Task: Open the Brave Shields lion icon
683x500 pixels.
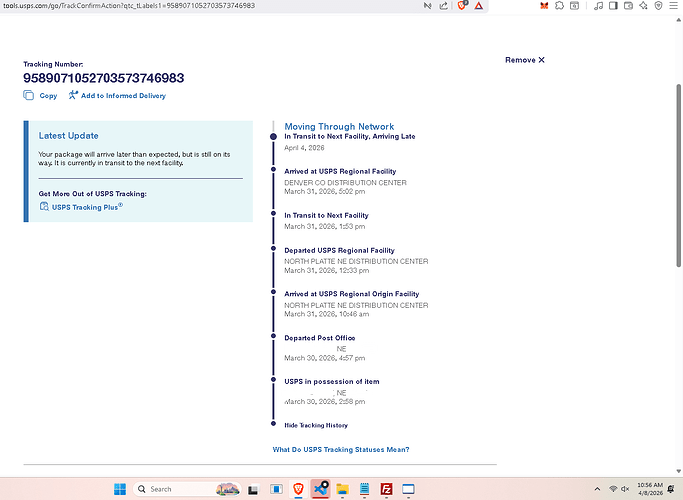Action: point(463,6)
